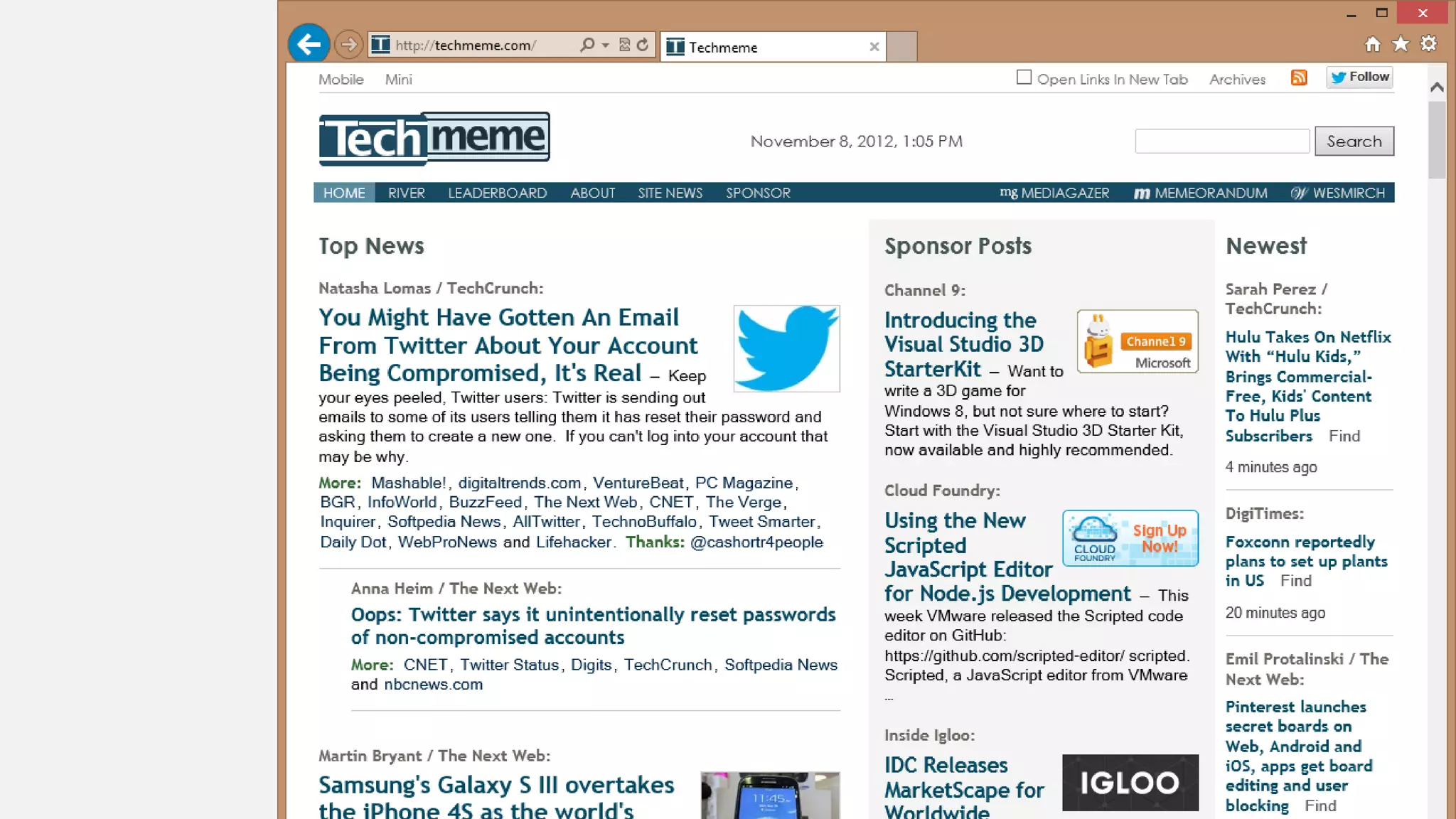The height and width of the screenshot is (819, 1456).
Task: Click the Twitter Follow button
Action: click(1359, 77)
